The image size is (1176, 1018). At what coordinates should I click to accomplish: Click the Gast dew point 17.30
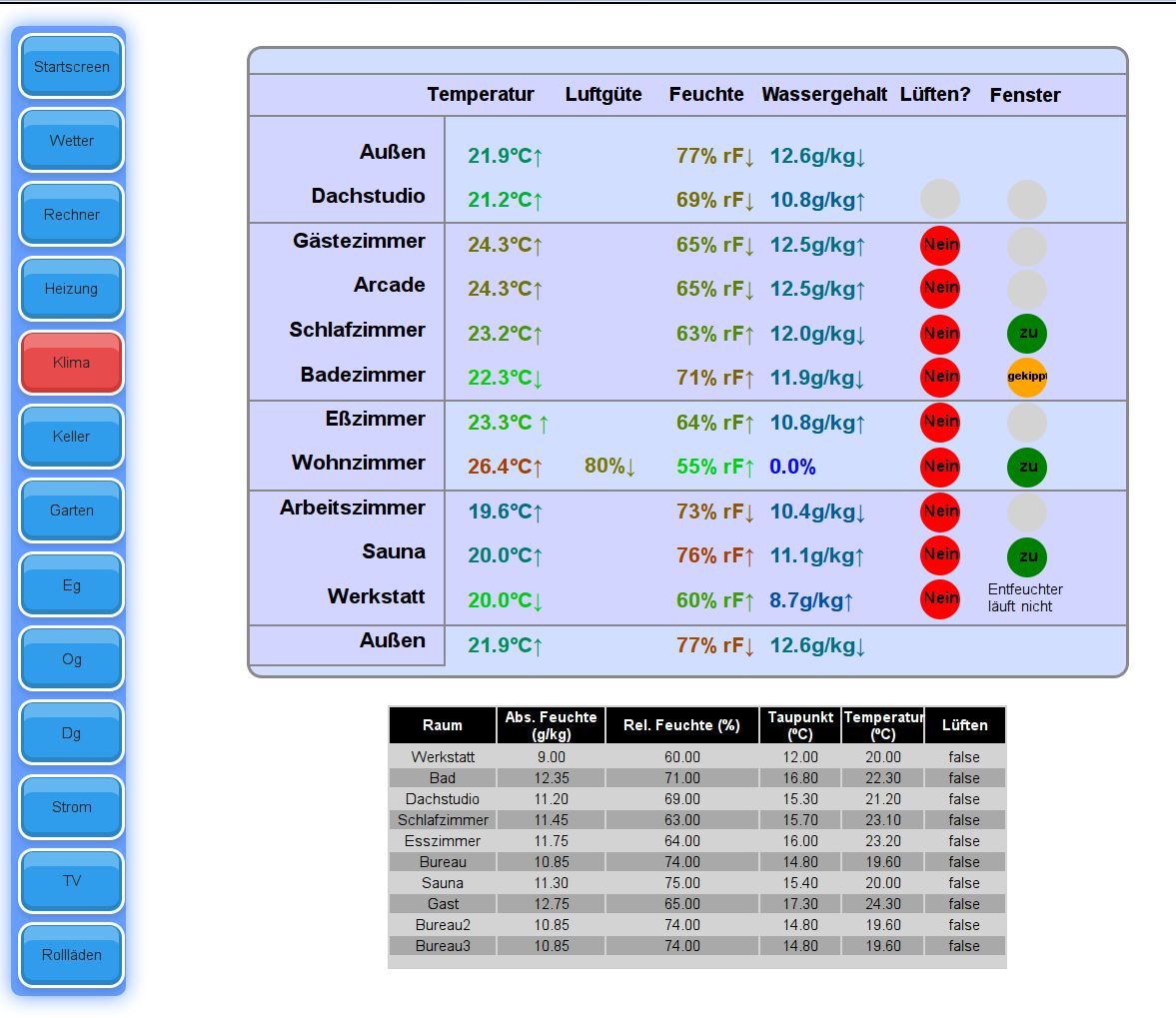point(800,904)
